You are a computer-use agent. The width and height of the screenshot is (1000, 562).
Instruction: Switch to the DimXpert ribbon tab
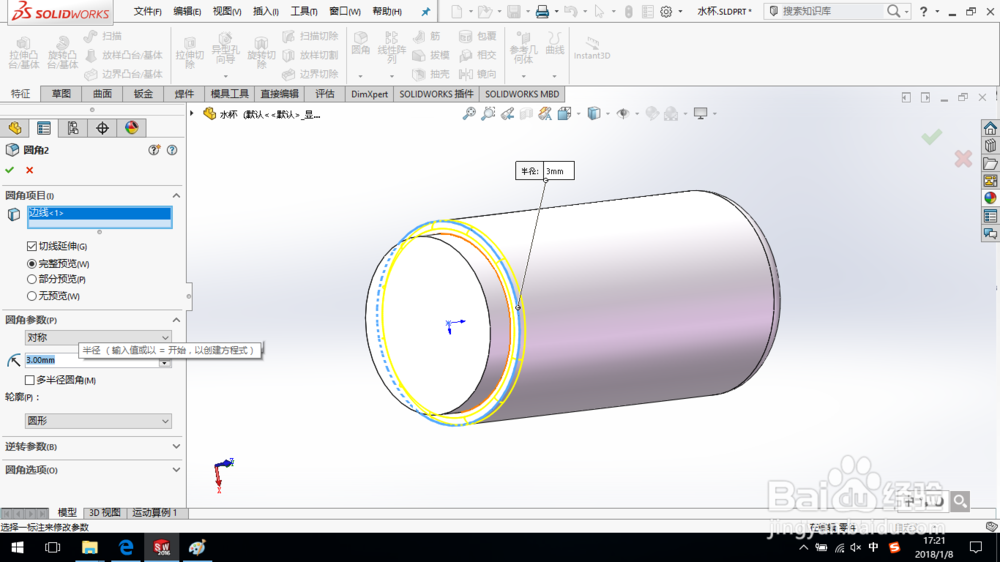coord(369,94)
